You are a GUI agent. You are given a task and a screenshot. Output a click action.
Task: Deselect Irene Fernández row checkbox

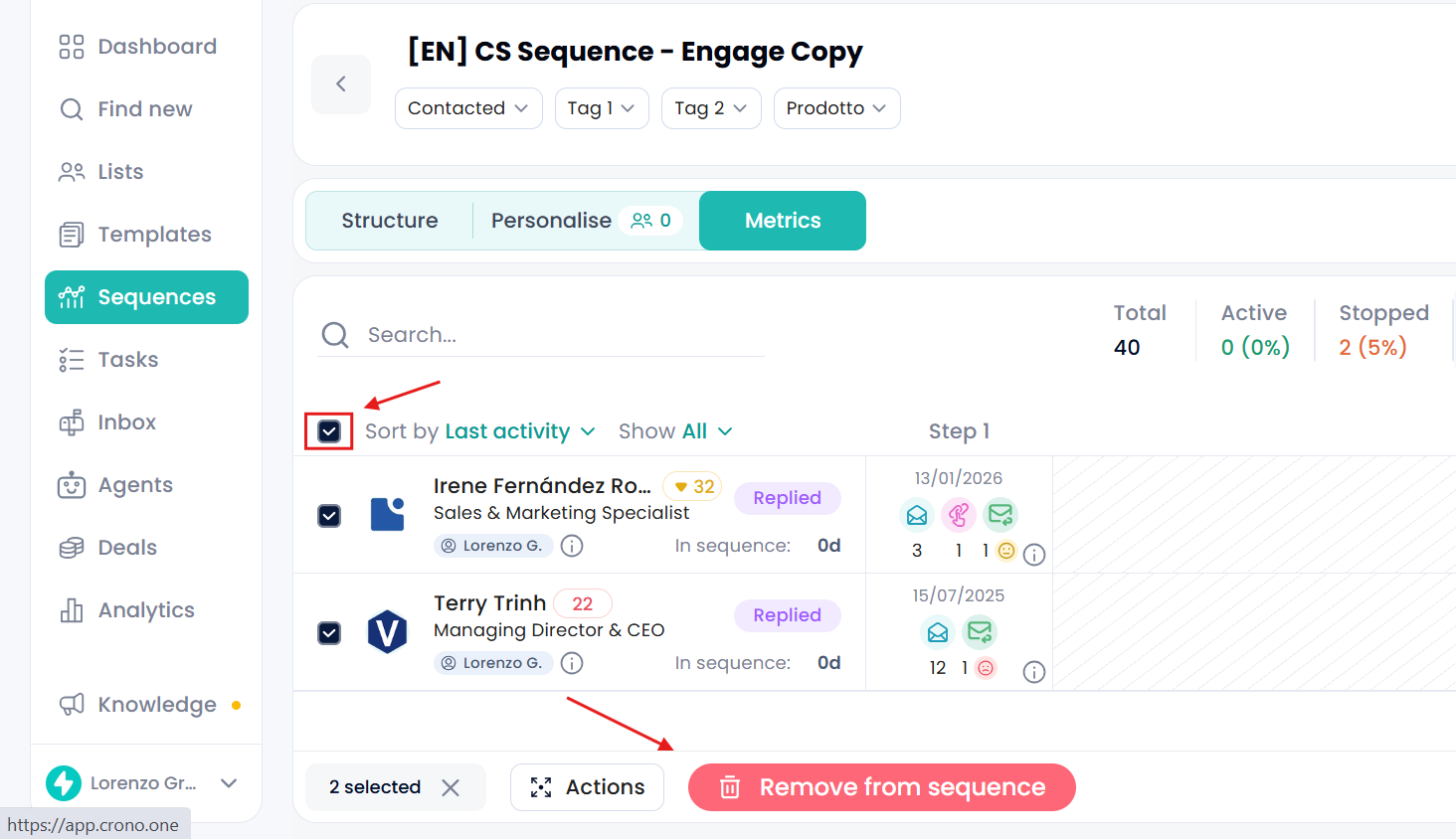pos(329,516)
